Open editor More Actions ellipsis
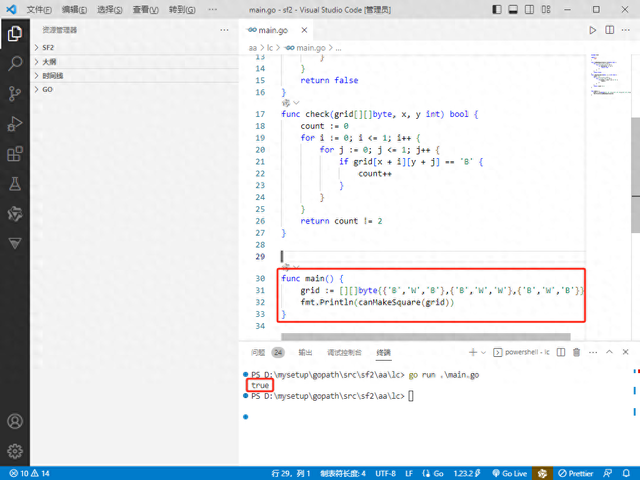The image size is (640, 480). pyautogui.click(x=625, y=30)
